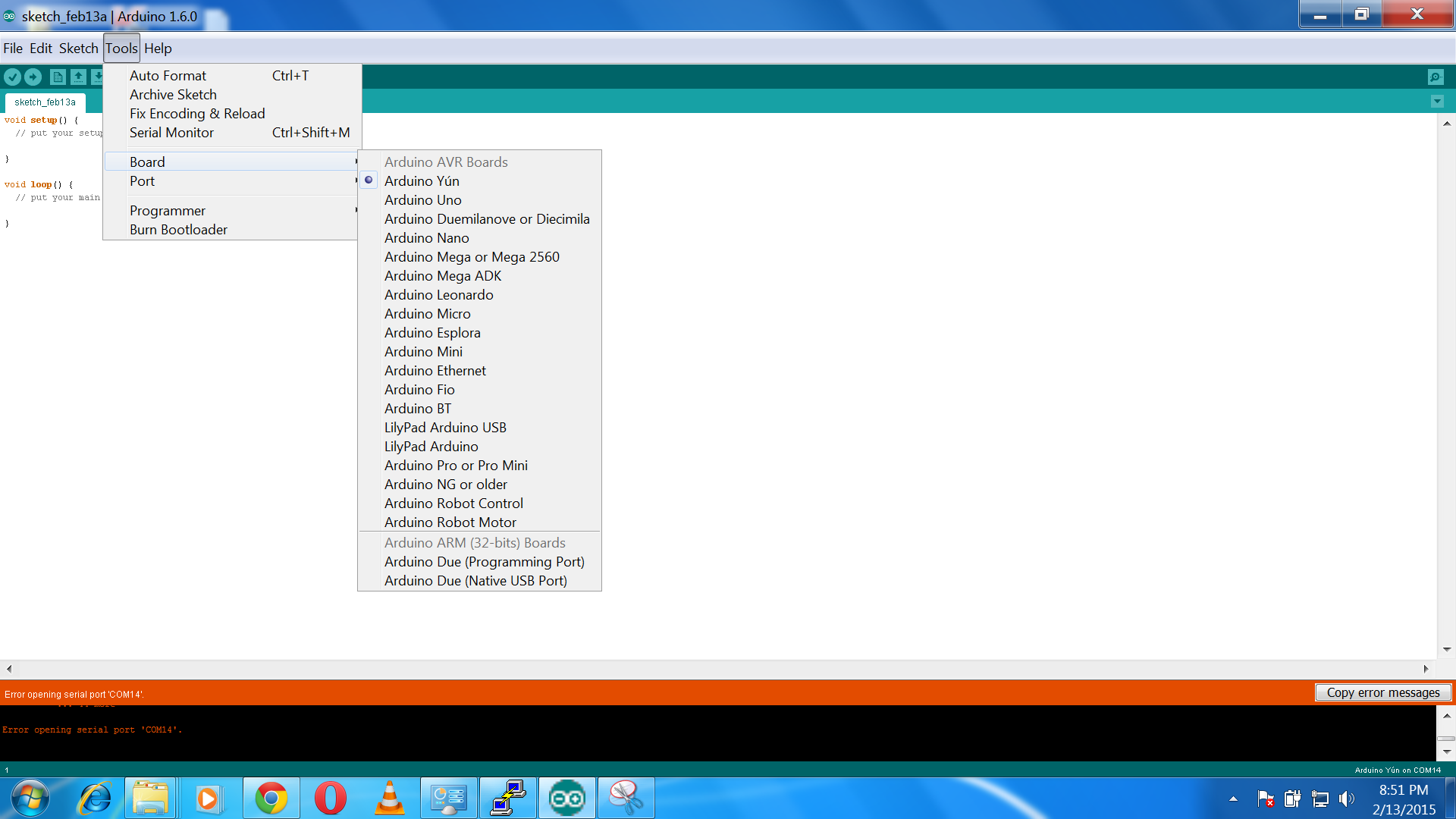Open a sketch with the Open toolbar icon
The width and height of the screenshot is (1456, 819).
(79, 77)
